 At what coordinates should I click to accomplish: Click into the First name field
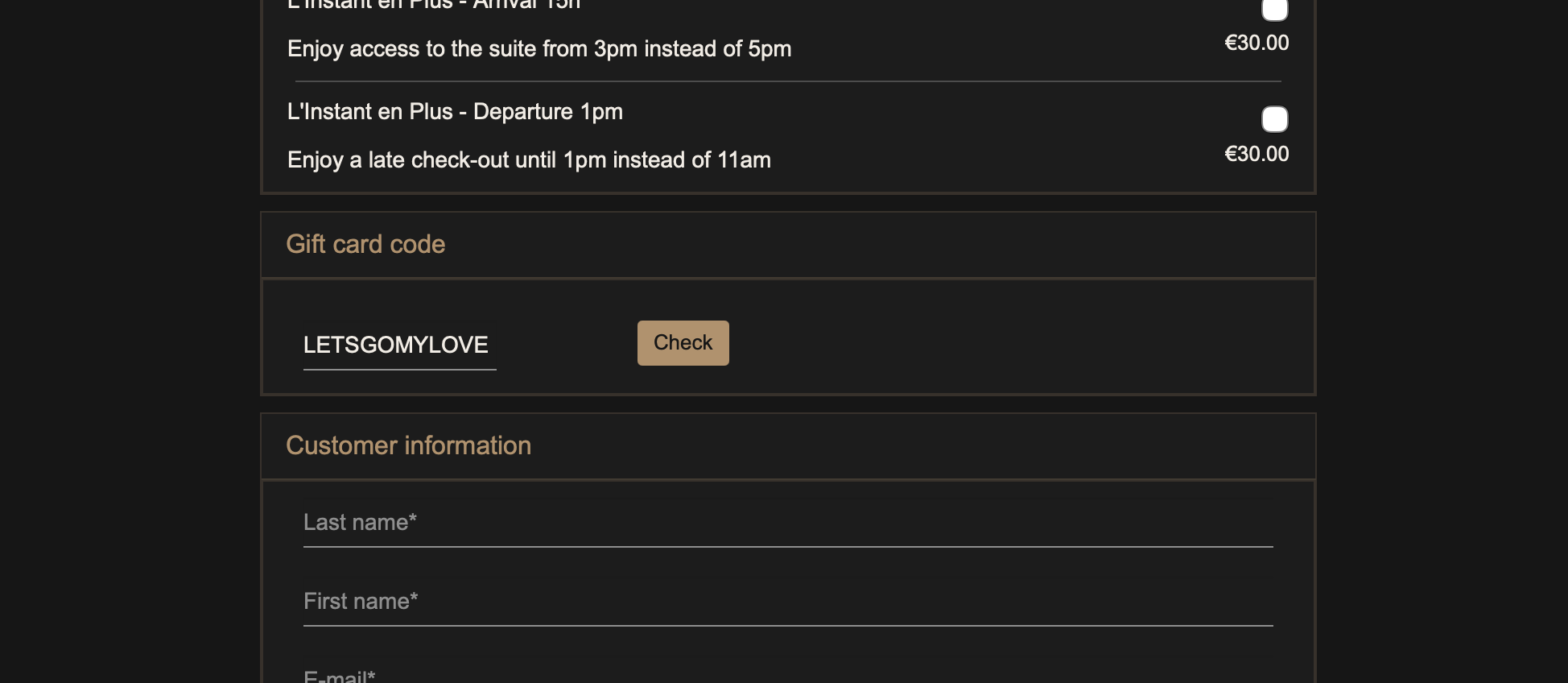[787, 602]
